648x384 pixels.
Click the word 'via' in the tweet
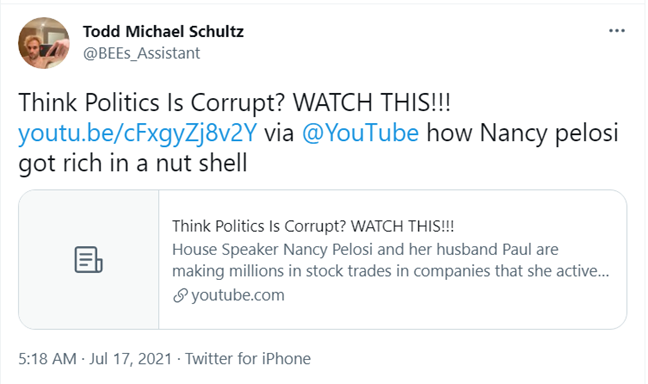click(x=279, y=133)
